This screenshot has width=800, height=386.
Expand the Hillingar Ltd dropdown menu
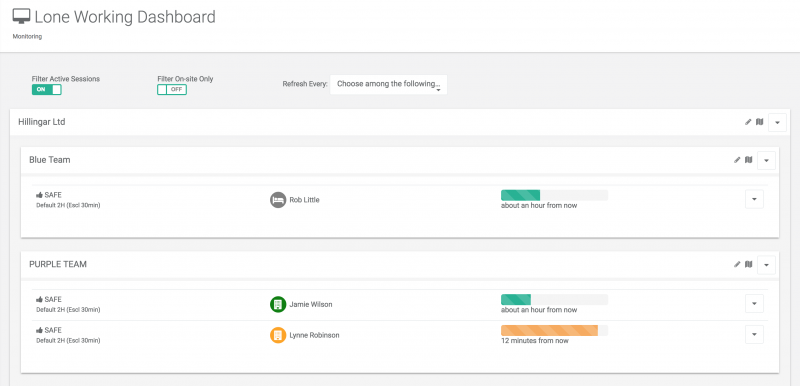click(x=777, y=122)
